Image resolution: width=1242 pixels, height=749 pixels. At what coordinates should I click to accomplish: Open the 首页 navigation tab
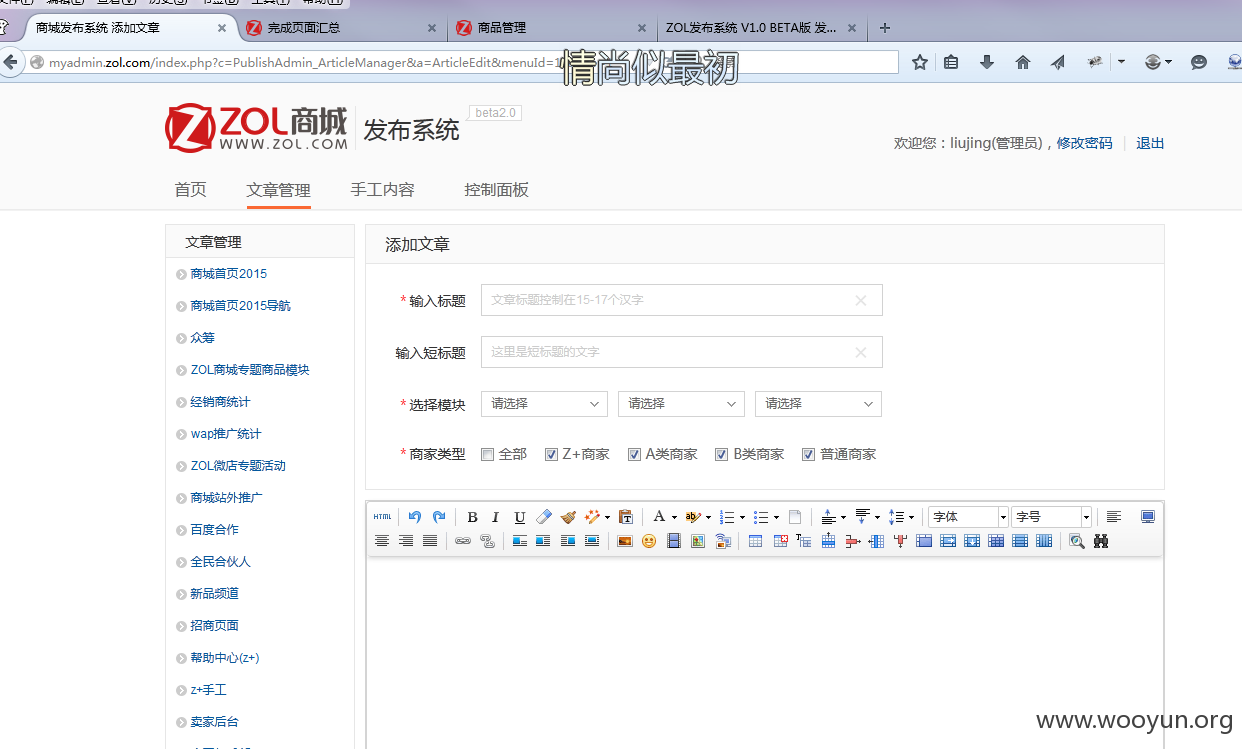[190, 190]
